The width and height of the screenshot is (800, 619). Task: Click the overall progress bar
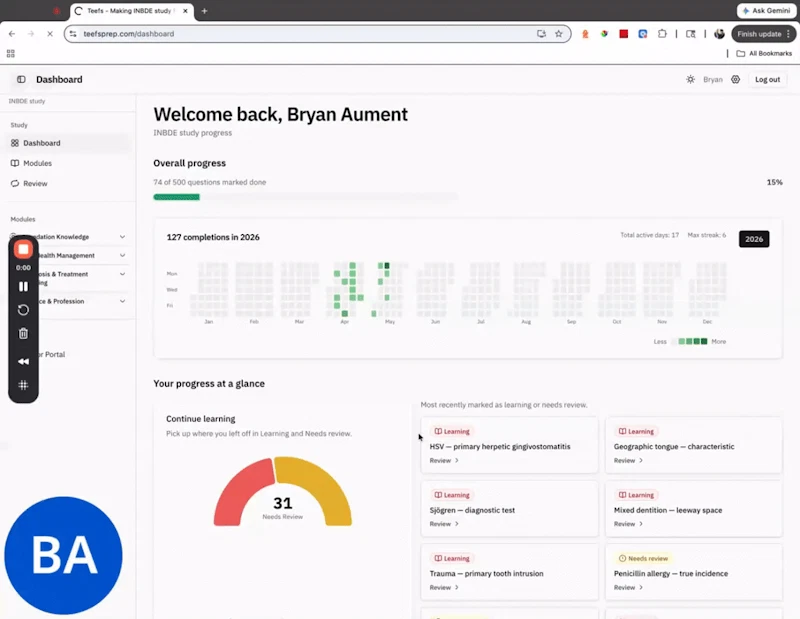coord(305,197)
